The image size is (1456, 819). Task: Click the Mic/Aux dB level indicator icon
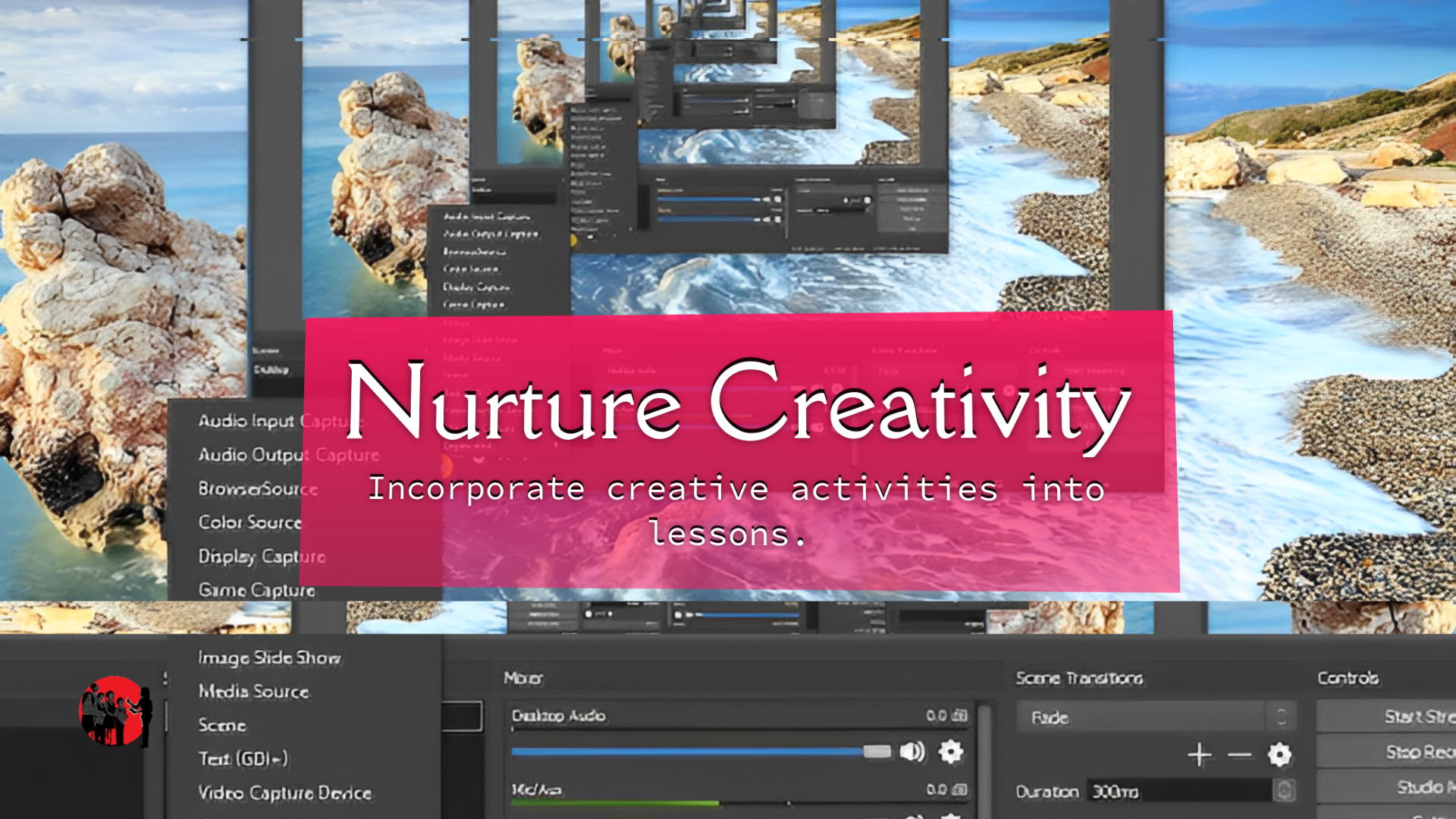(x=960, y=789)
